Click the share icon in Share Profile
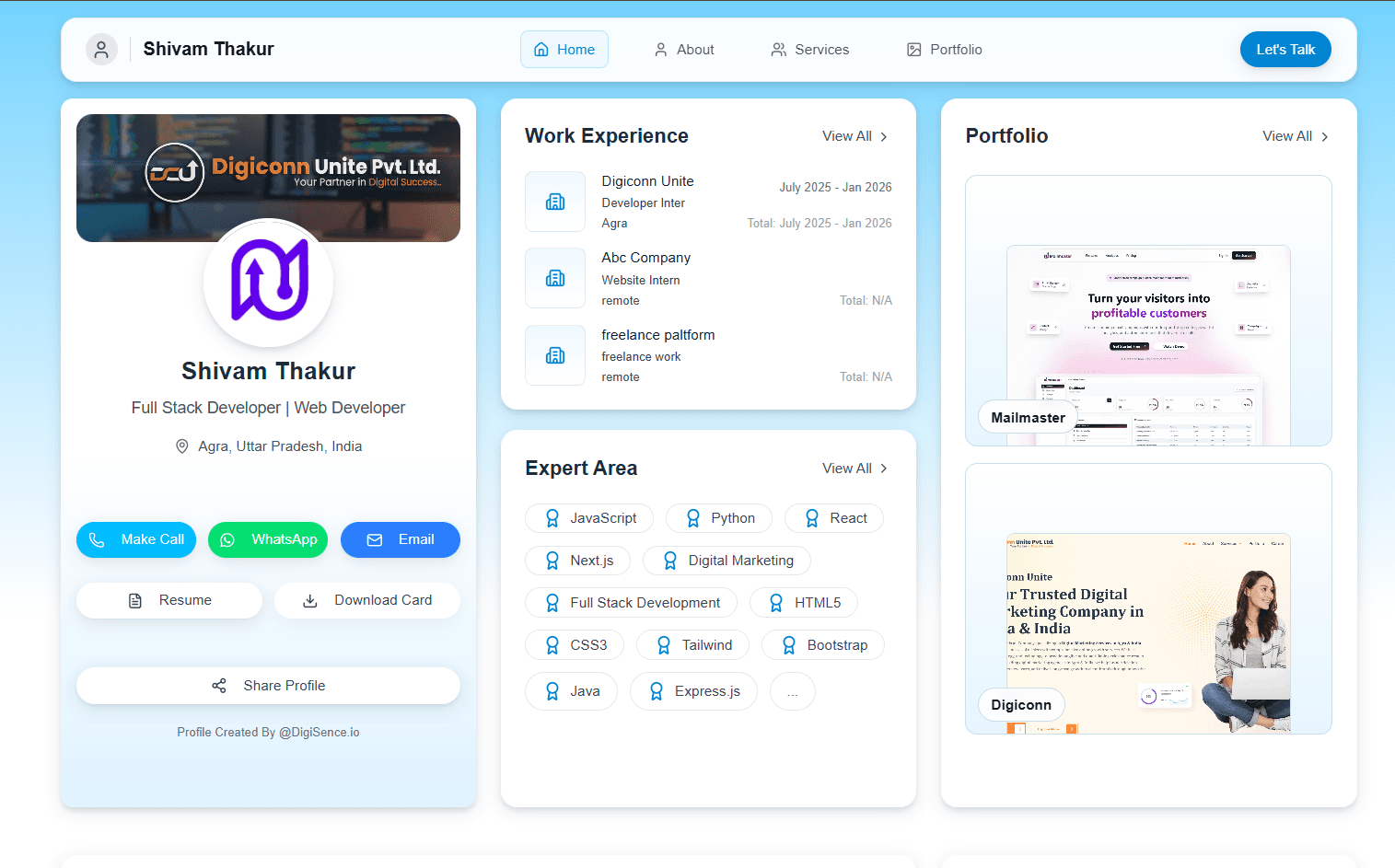Image resolution: width=1395 pixels, height=868 pixels. pyautogui.click(x=219, y=686)
